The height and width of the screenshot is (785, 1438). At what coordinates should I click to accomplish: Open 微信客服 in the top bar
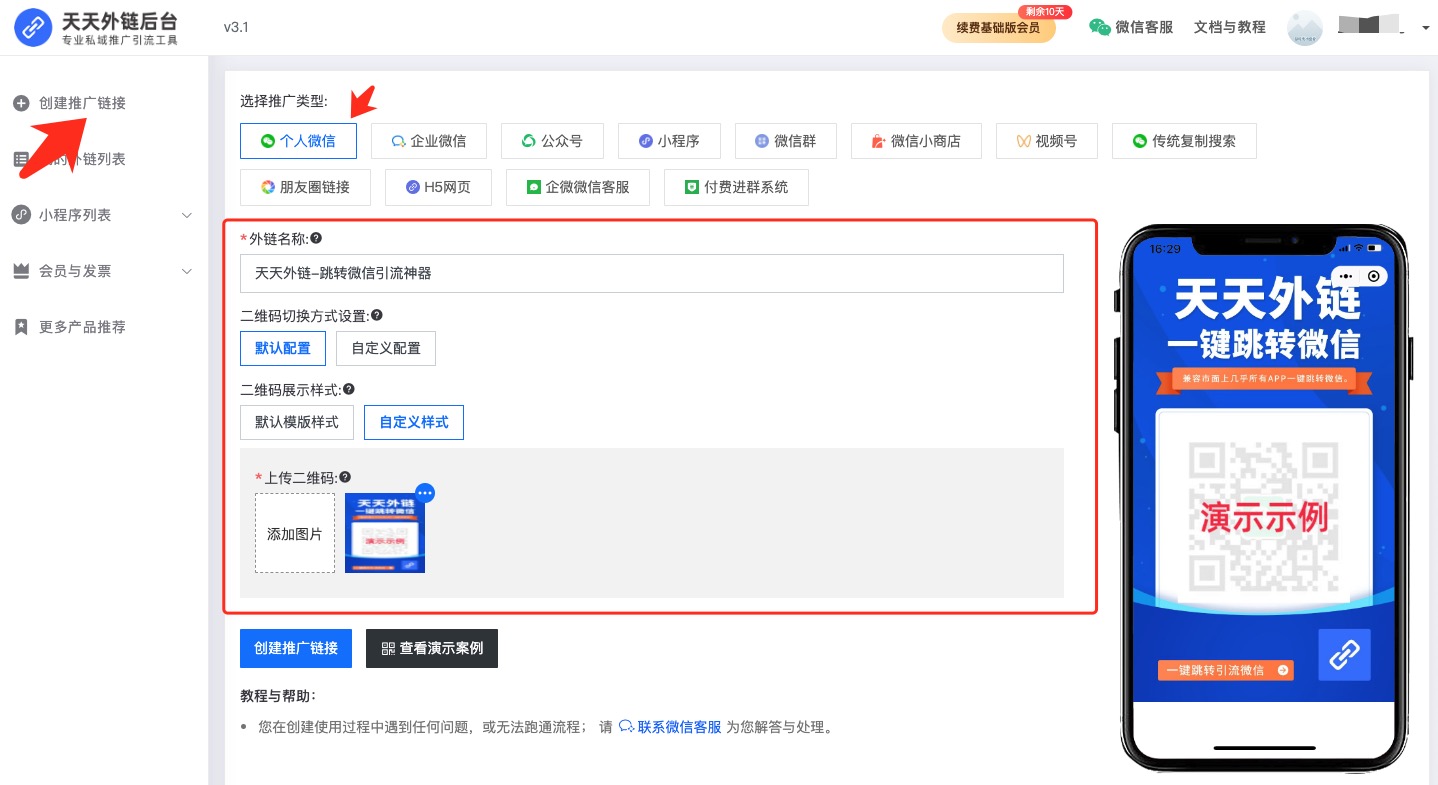(1141, 27)
